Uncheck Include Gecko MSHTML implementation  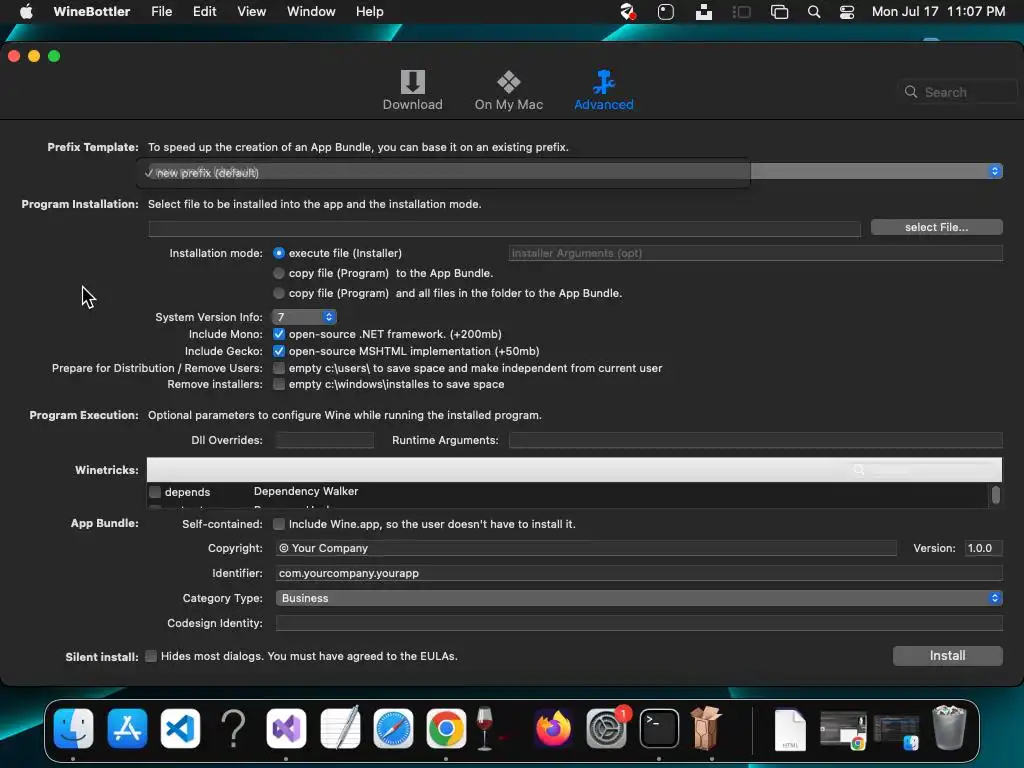(279, 351)
